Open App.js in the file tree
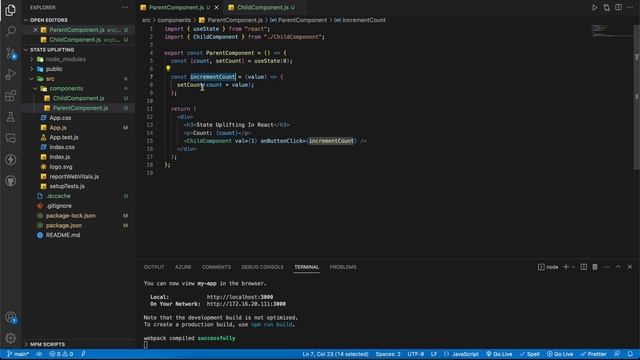 pos(58,128)
